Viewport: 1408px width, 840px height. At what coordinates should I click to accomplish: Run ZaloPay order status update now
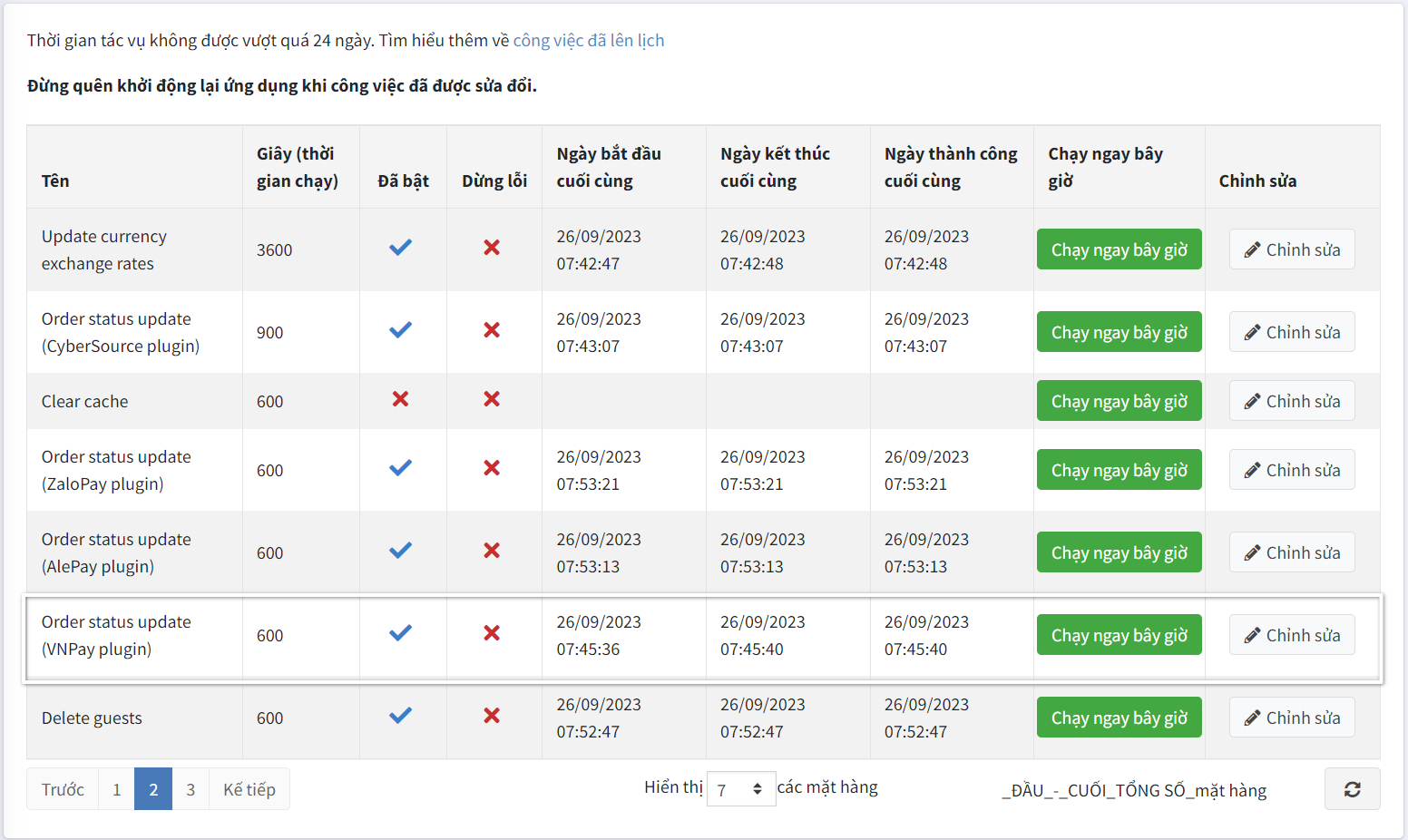click(1119, 470)
